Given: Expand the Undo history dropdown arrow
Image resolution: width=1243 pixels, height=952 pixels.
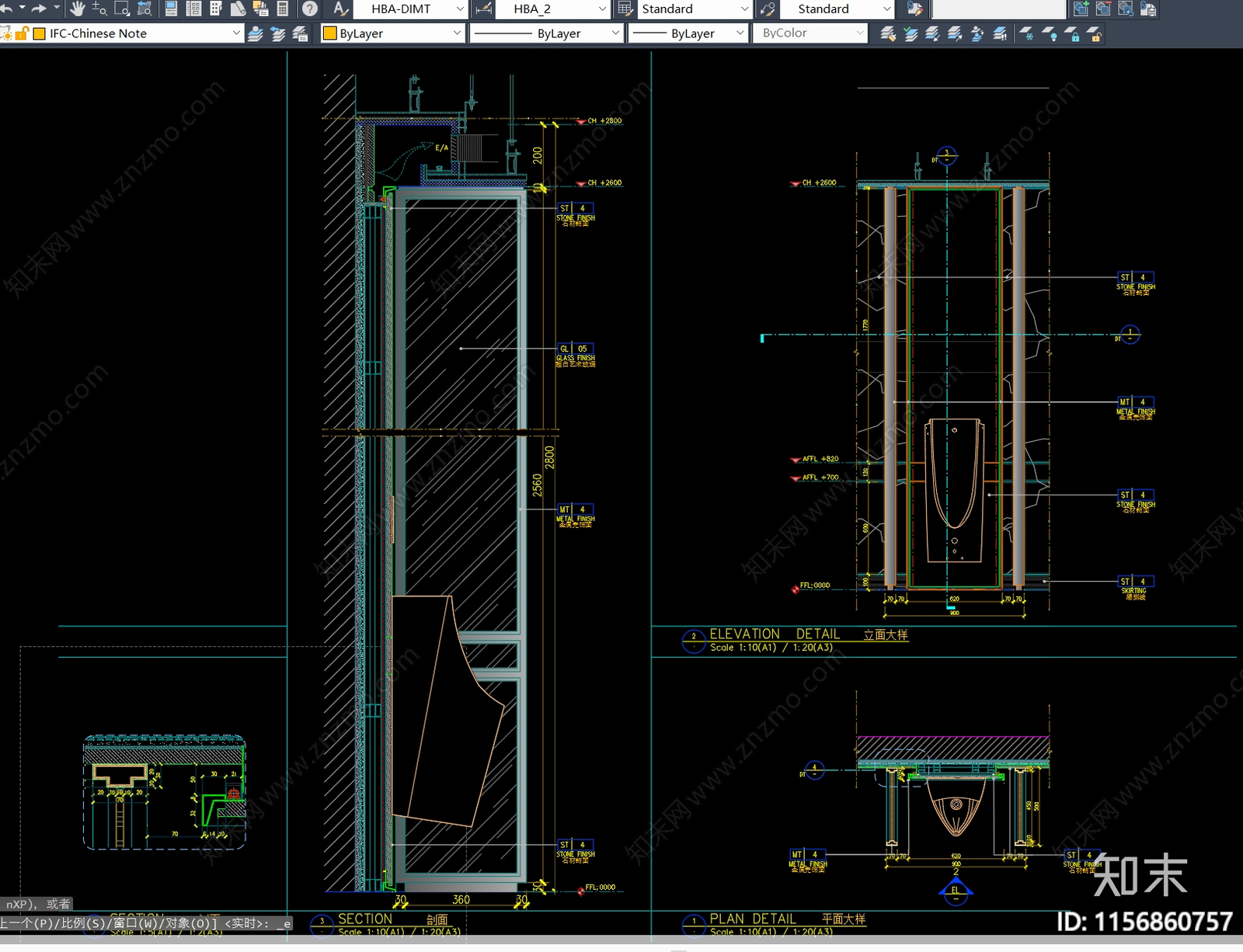Looking at the screenshot, I should click(x=22, y=9).
